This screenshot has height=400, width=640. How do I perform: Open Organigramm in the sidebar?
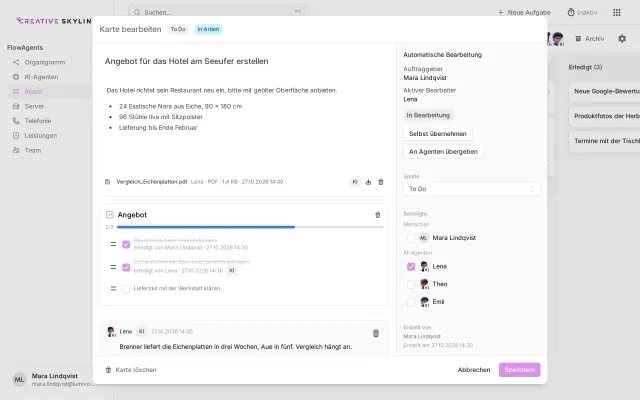tap(45, 62)
